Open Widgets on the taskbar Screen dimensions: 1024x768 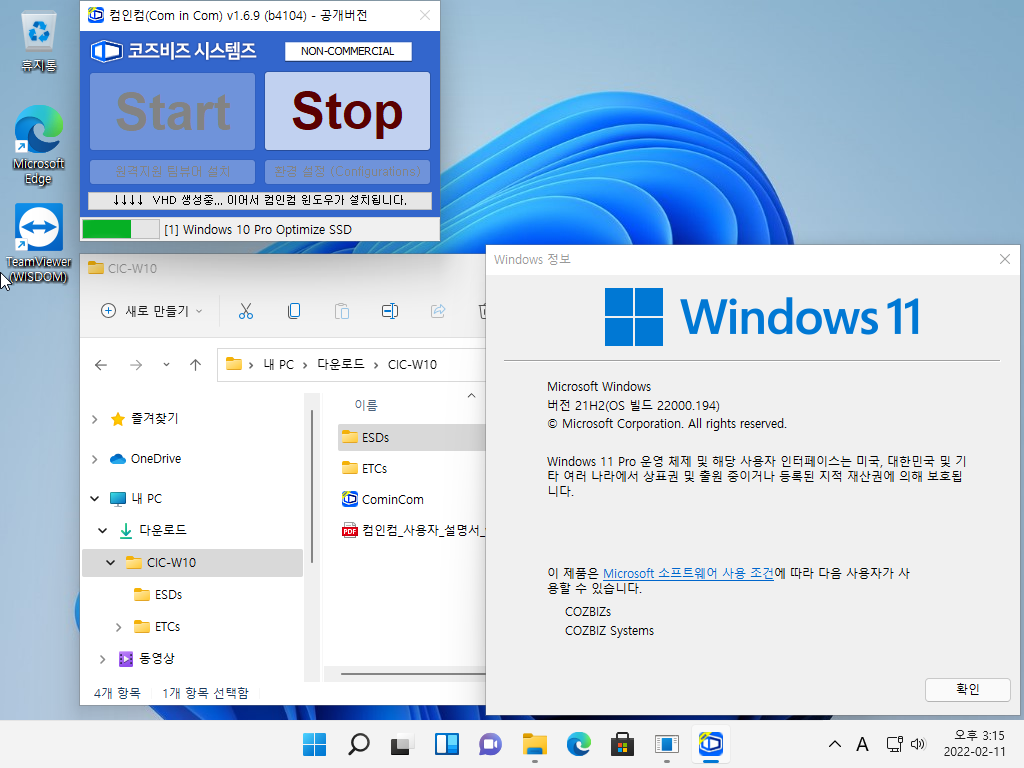click(x=447, y=744)
